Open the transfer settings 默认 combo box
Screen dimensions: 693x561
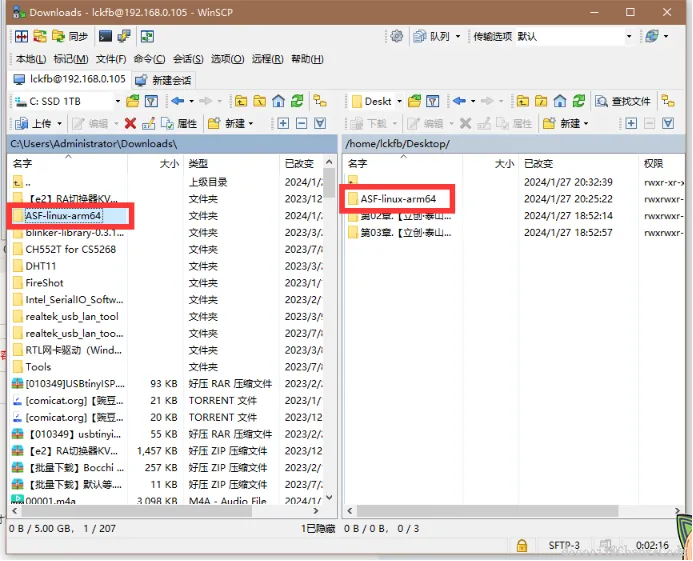575,36
